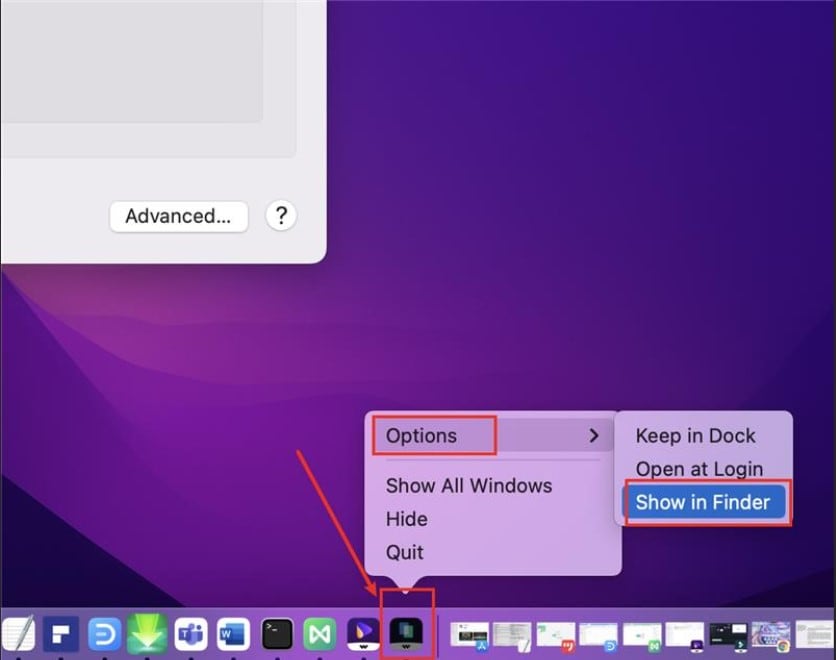Screen dimensions: 836x660
Task: Choose Show in Finder
Action: click(x=703, y=502)
